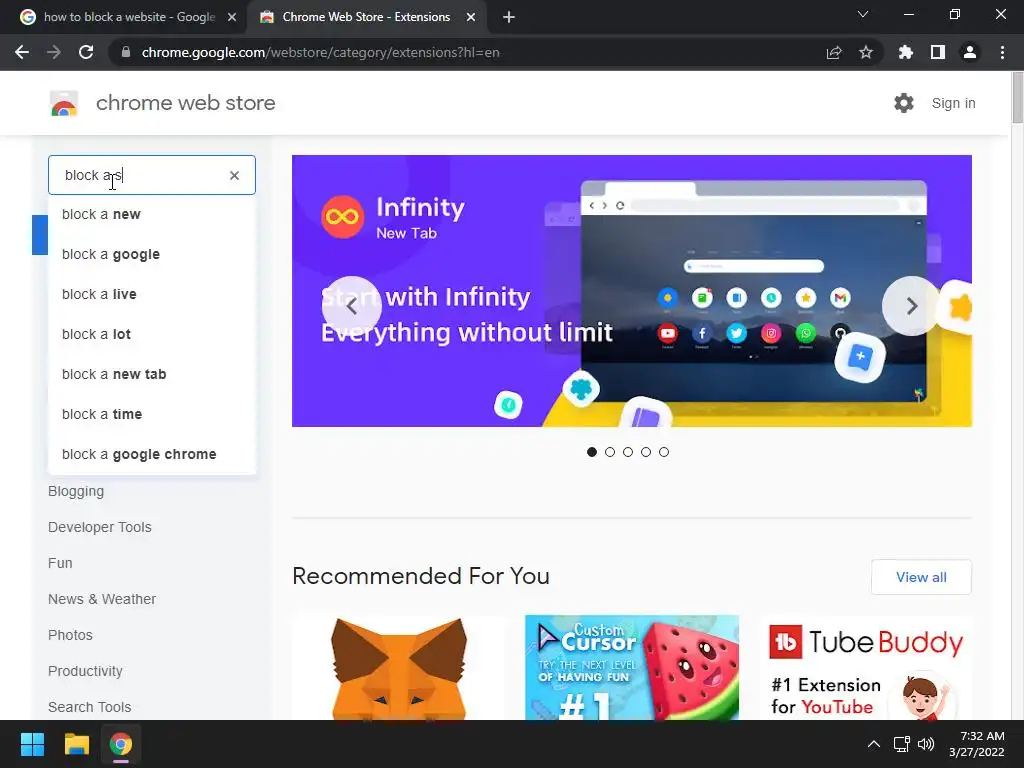Choose suggestion 'block a lot'
Screen dimensions: 1024x768
tap(152, 334)
